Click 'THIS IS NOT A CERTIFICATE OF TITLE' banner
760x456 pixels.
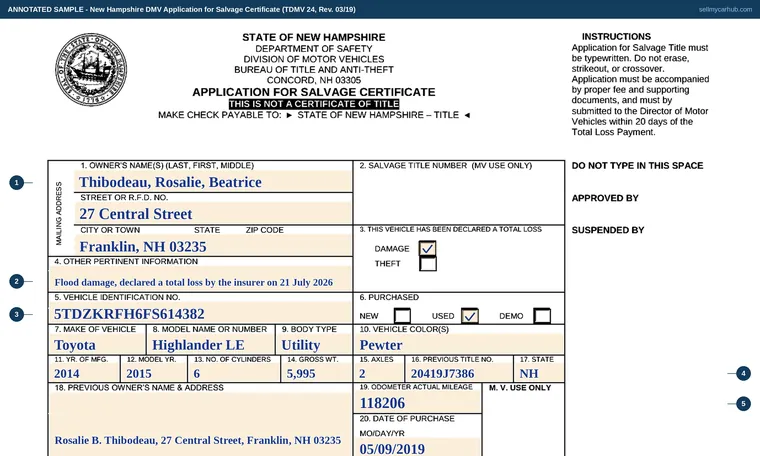click(x=314, y=104)
